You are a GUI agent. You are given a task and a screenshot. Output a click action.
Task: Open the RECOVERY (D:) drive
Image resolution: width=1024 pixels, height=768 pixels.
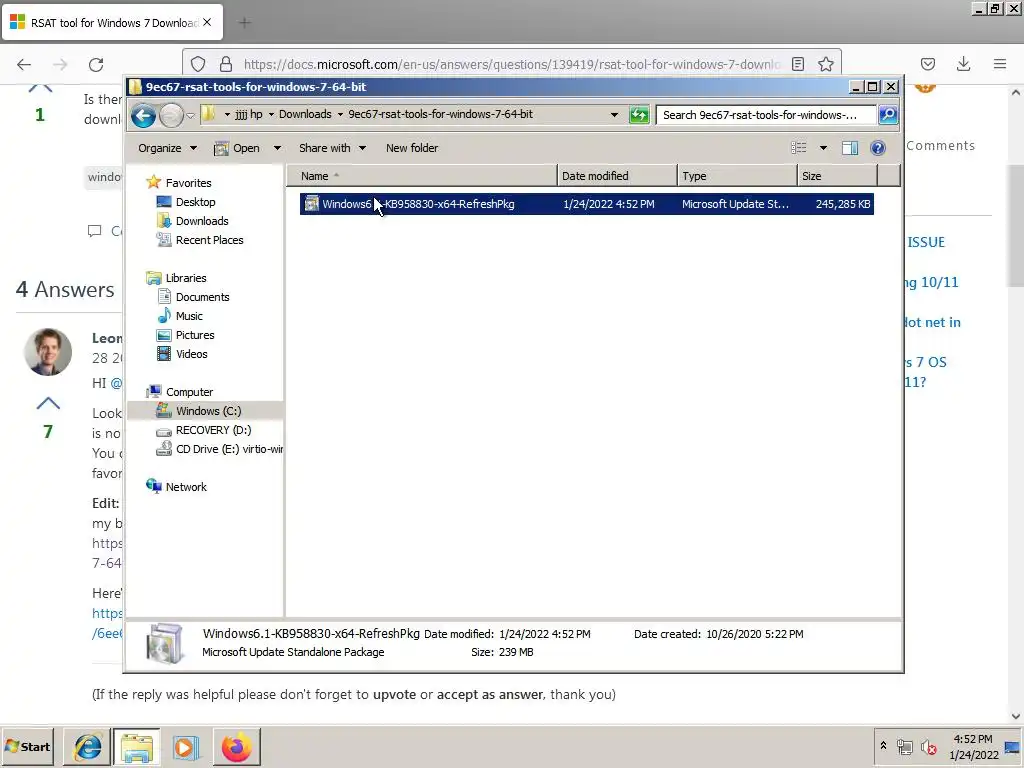tap(213, 430)
